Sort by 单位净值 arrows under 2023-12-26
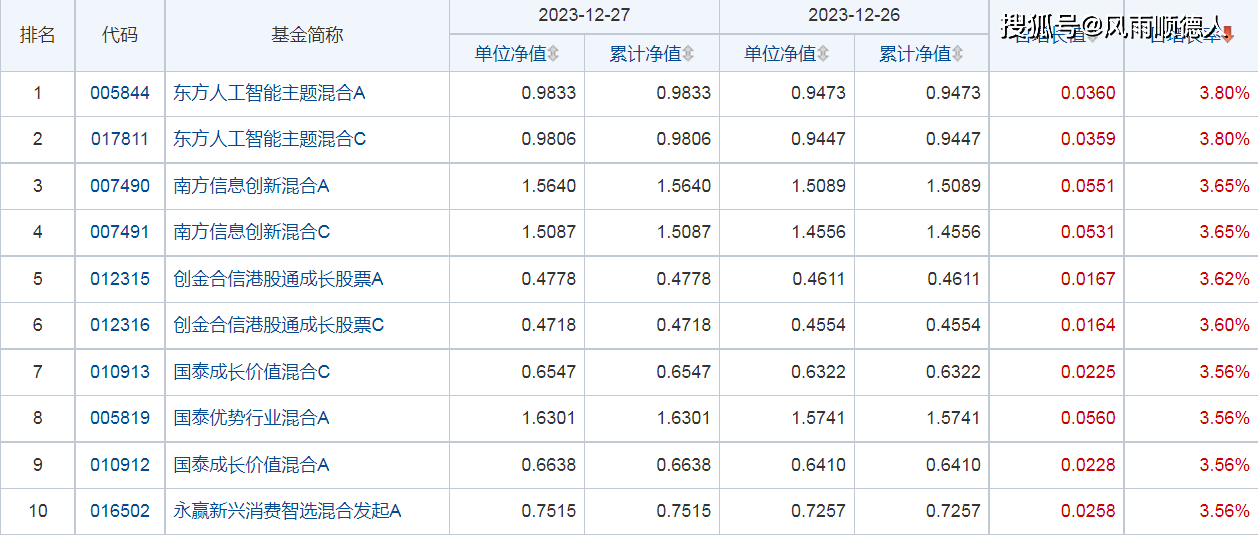Screen dimensions: 1258x535 (x=822, y=54)
